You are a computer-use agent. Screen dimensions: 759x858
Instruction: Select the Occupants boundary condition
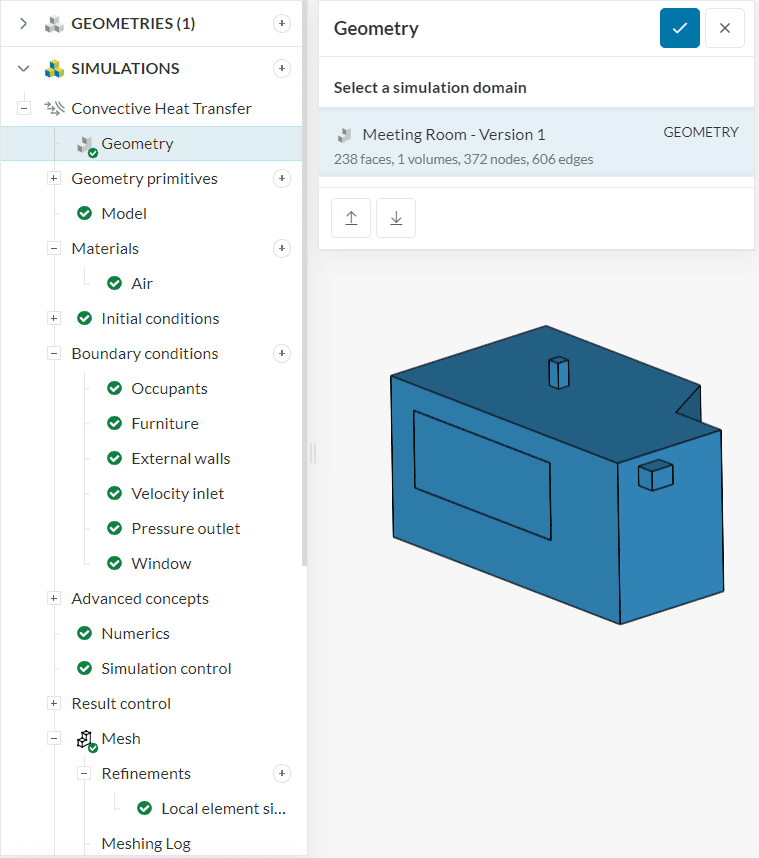[169, 388]
